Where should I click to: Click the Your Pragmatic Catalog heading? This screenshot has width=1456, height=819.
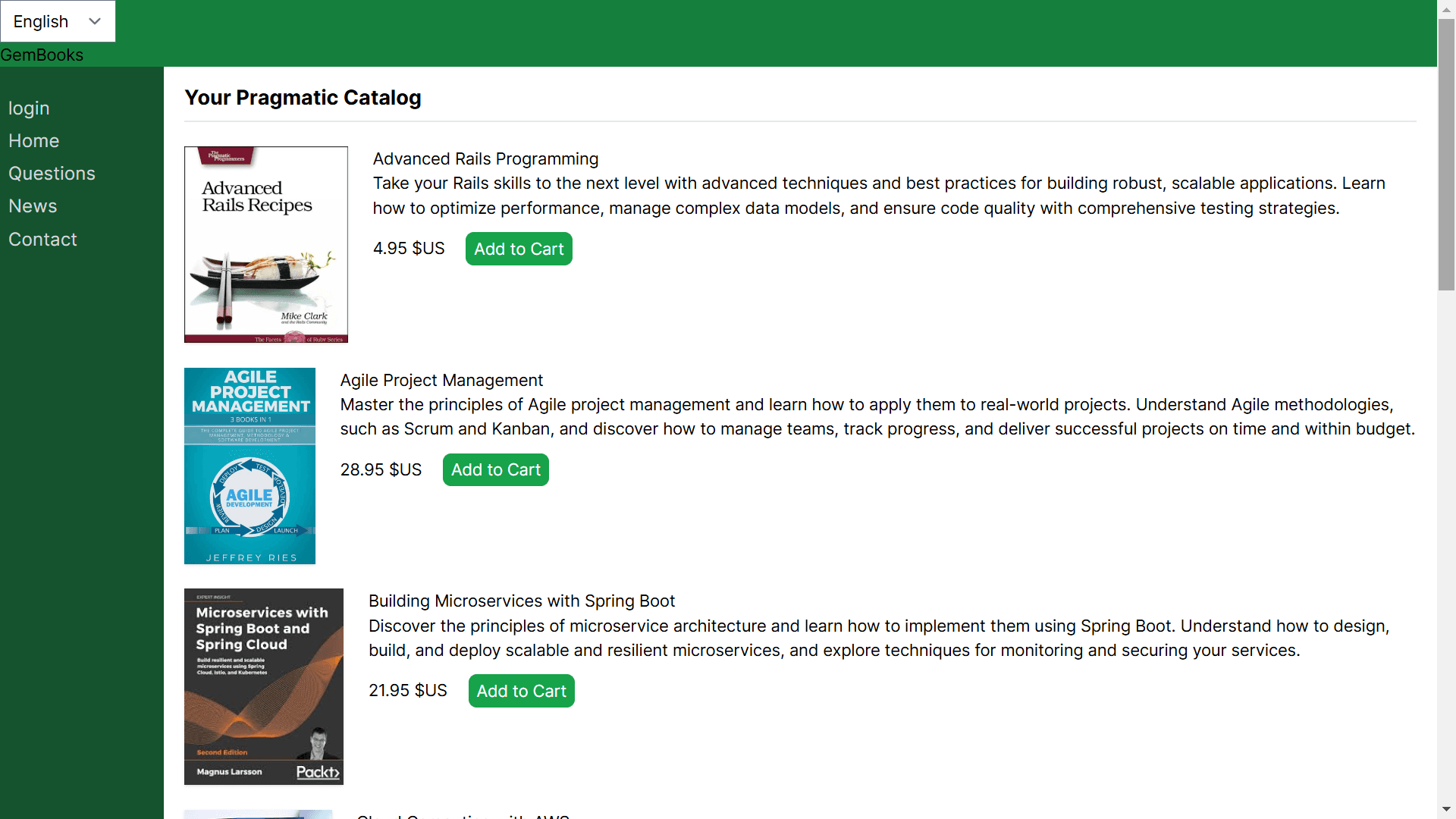click(x=303, y=98)
